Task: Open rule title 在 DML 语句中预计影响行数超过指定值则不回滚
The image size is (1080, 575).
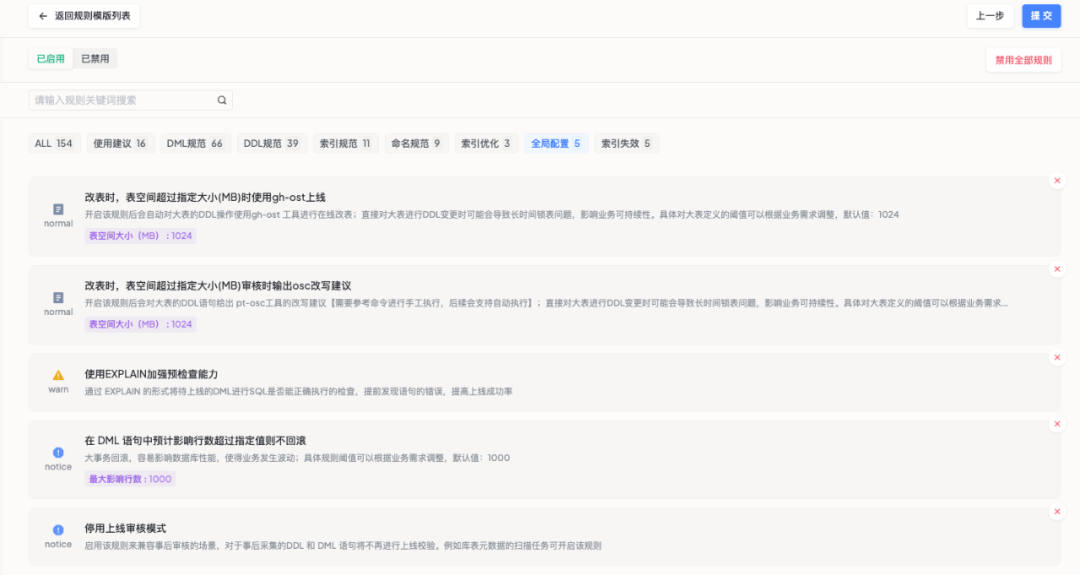Action: [x=196, y=441]
